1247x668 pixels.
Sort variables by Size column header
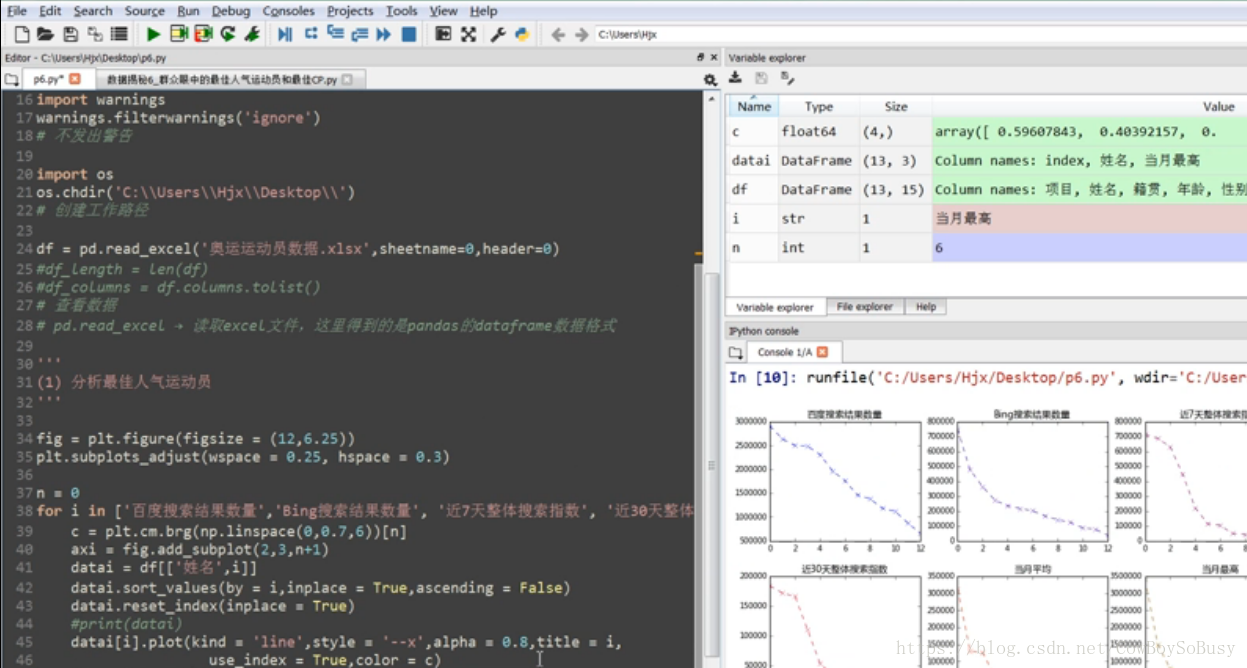tap(896, 106)
